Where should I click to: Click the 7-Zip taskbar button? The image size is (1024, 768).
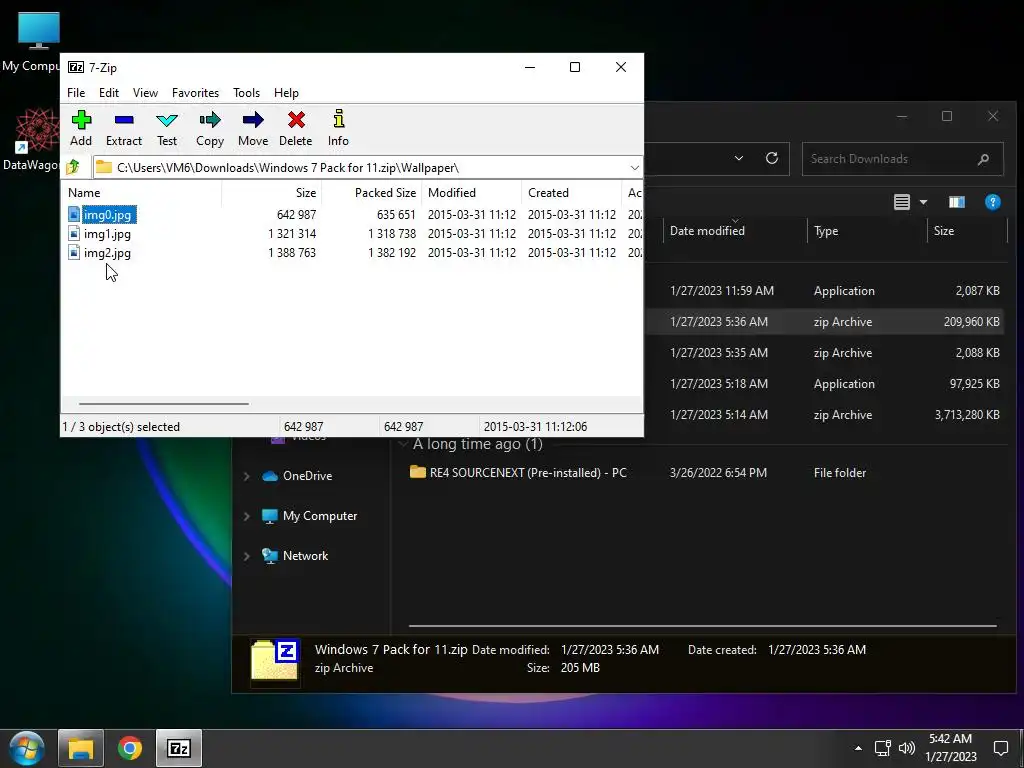click(x=179, y=748)
